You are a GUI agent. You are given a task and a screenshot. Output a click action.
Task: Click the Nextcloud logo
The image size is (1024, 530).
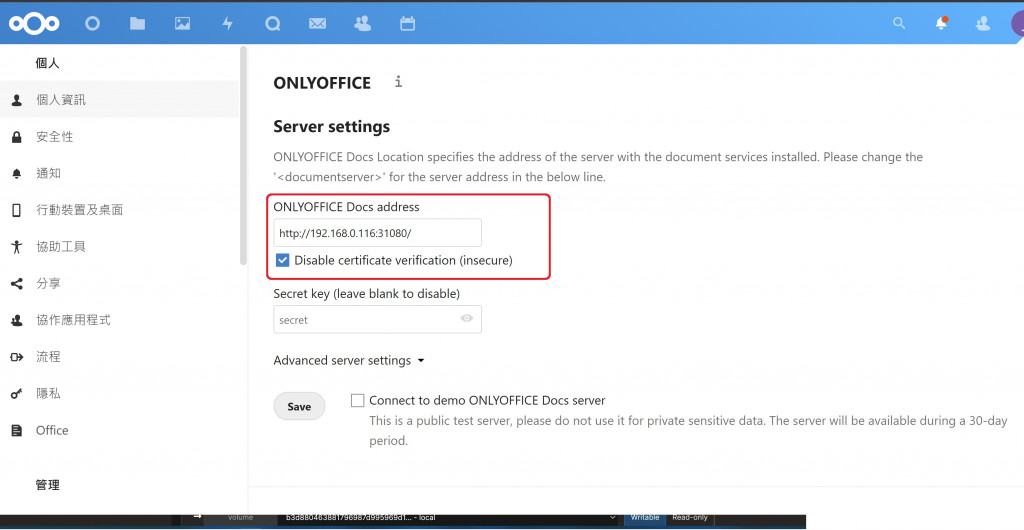coord(34,23)
